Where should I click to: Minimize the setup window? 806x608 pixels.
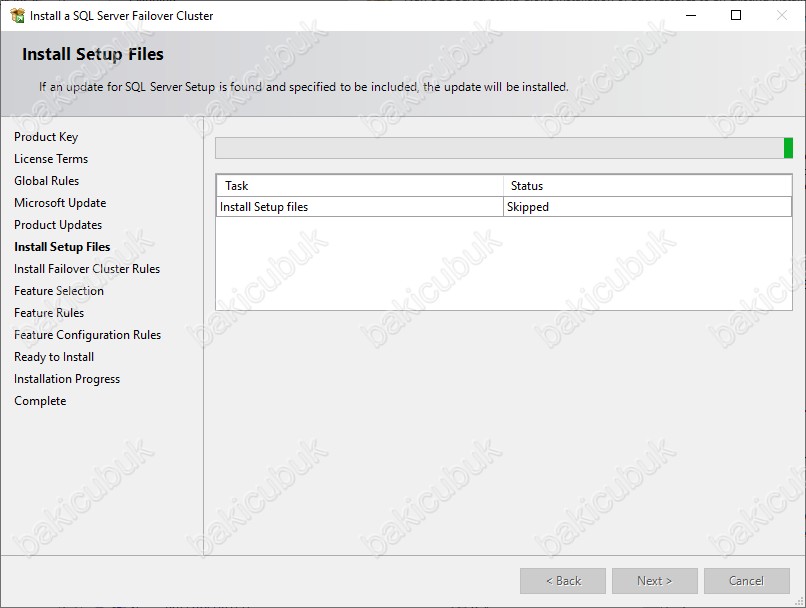click(x=691, y=15)
